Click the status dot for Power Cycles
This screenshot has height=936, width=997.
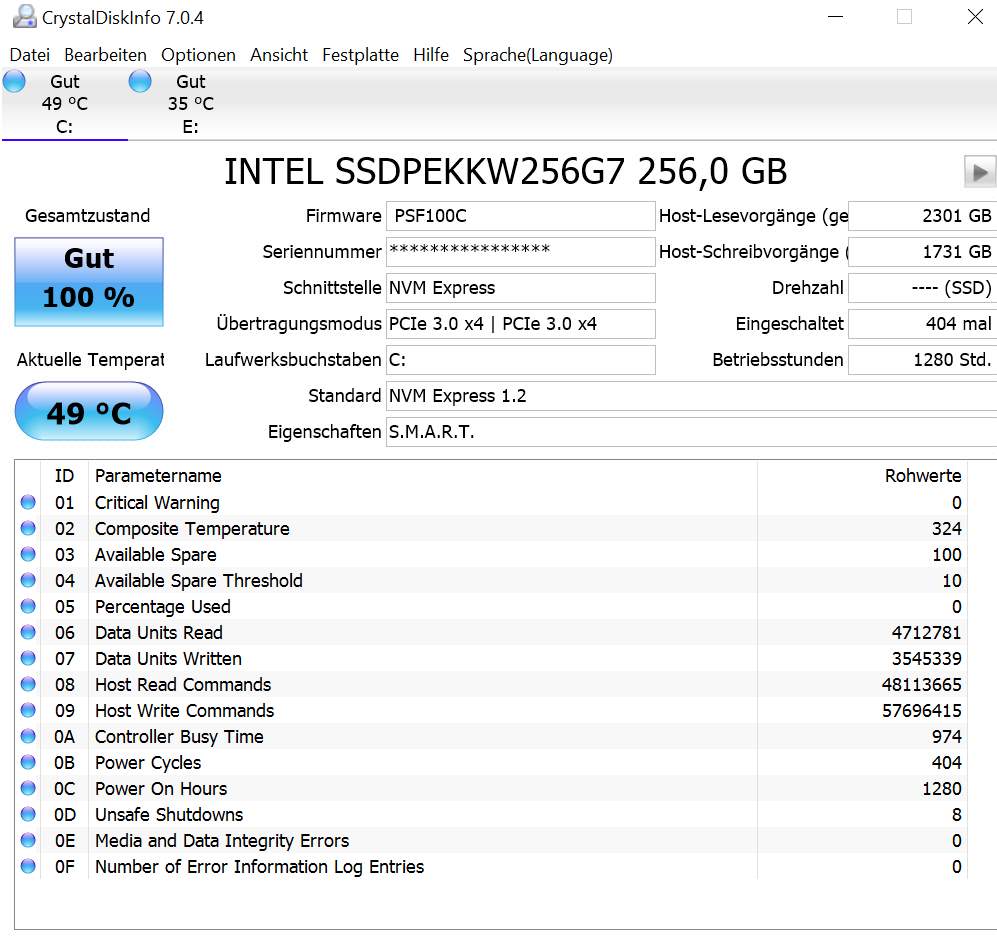click(x=28, y=763)
